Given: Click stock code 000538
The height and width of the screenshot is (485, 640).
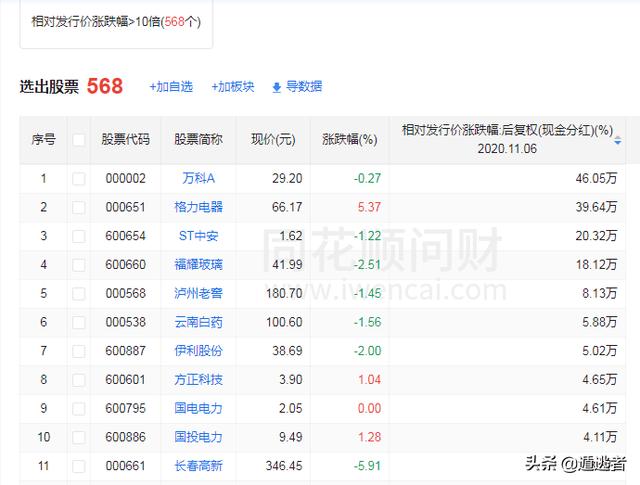Looking at the screenshot, I should (125, 322).
